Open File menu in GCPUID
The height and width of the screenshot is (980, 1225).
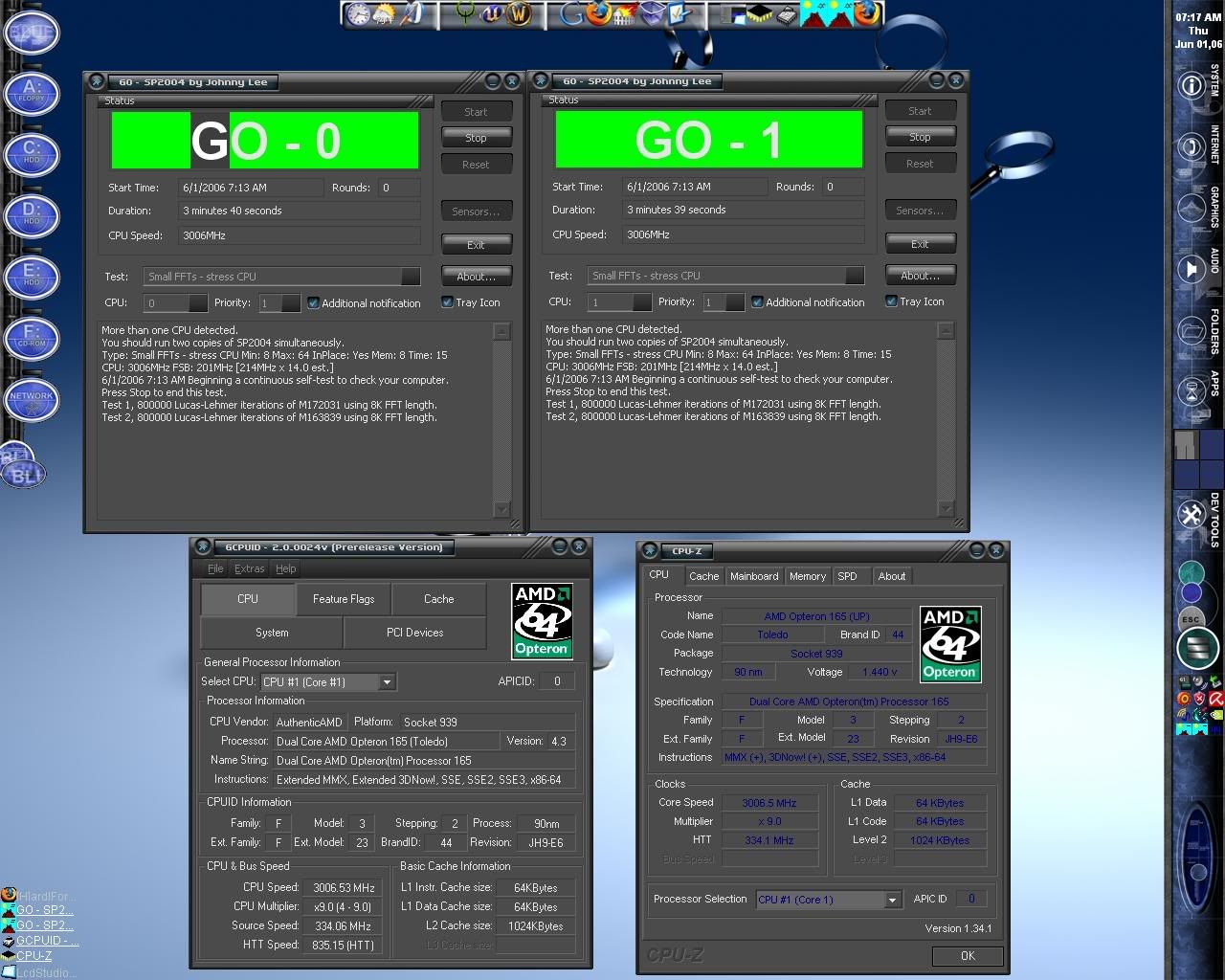[215, 568]
